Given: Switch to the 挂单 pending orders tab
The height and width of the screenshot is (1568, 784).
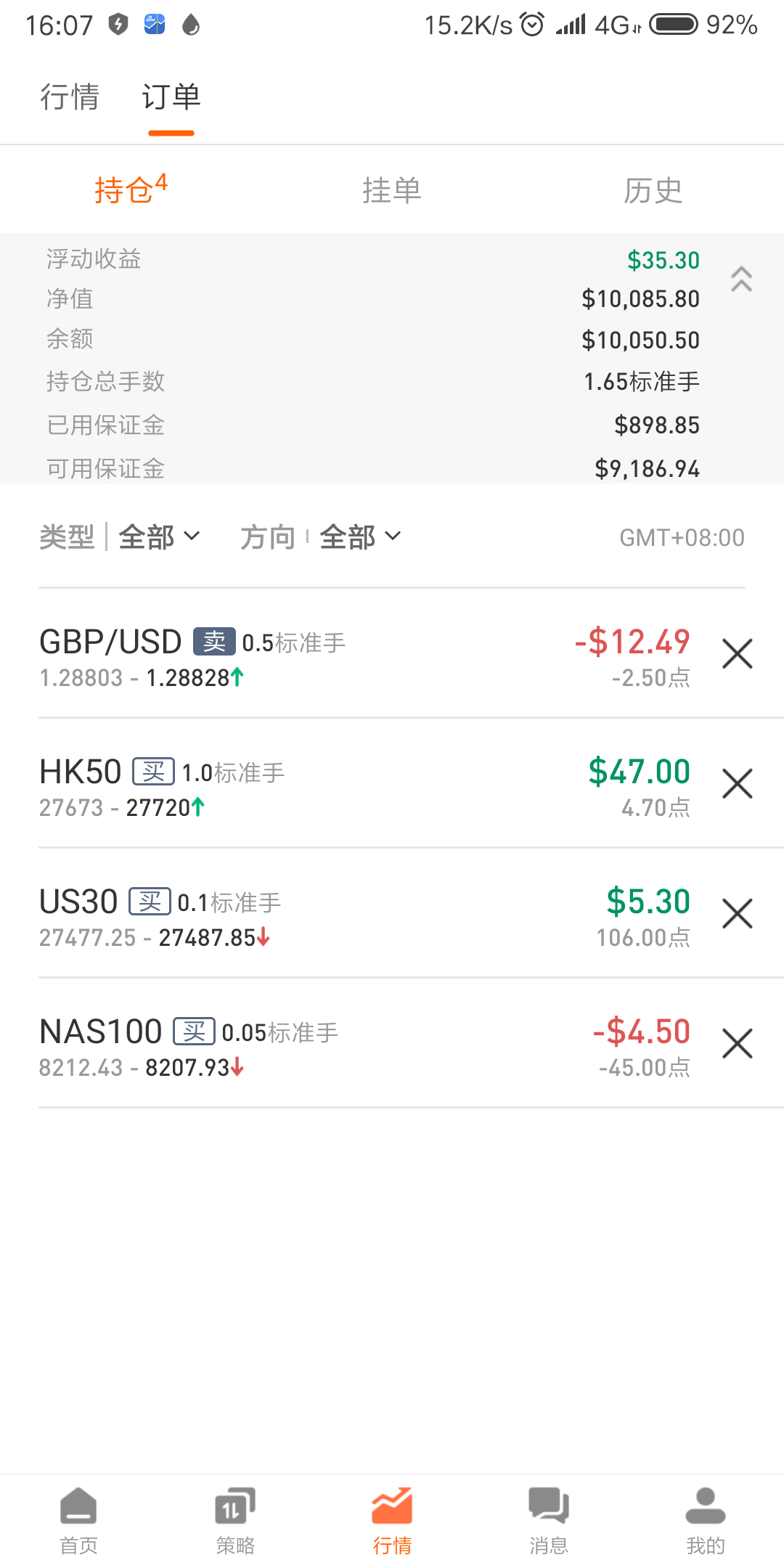Looking at the screenshot, I should pos(392,191).
